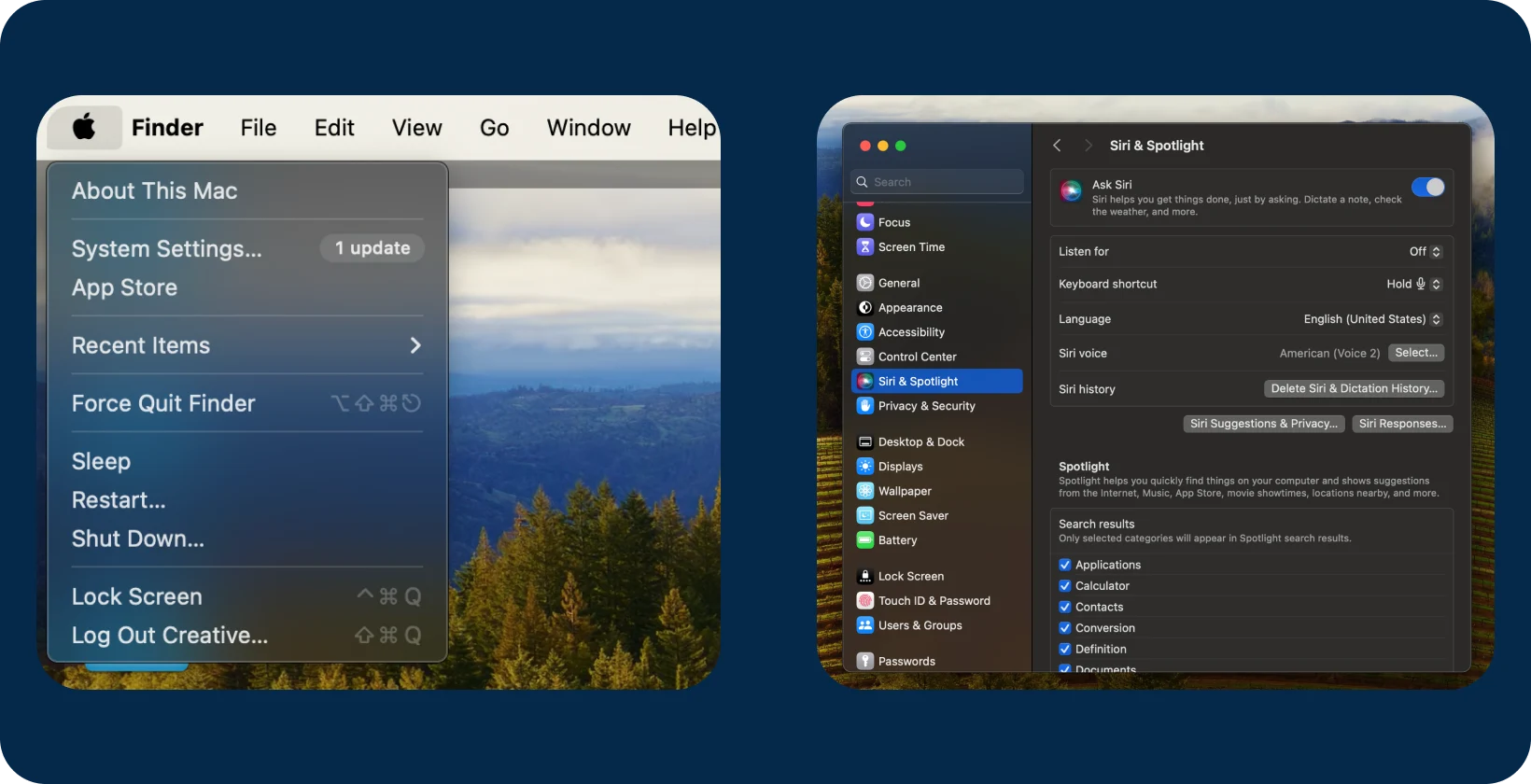Screen dimensions: 1531x784
Task: Click the Screen Time hourglass icon
Action: 865,247
